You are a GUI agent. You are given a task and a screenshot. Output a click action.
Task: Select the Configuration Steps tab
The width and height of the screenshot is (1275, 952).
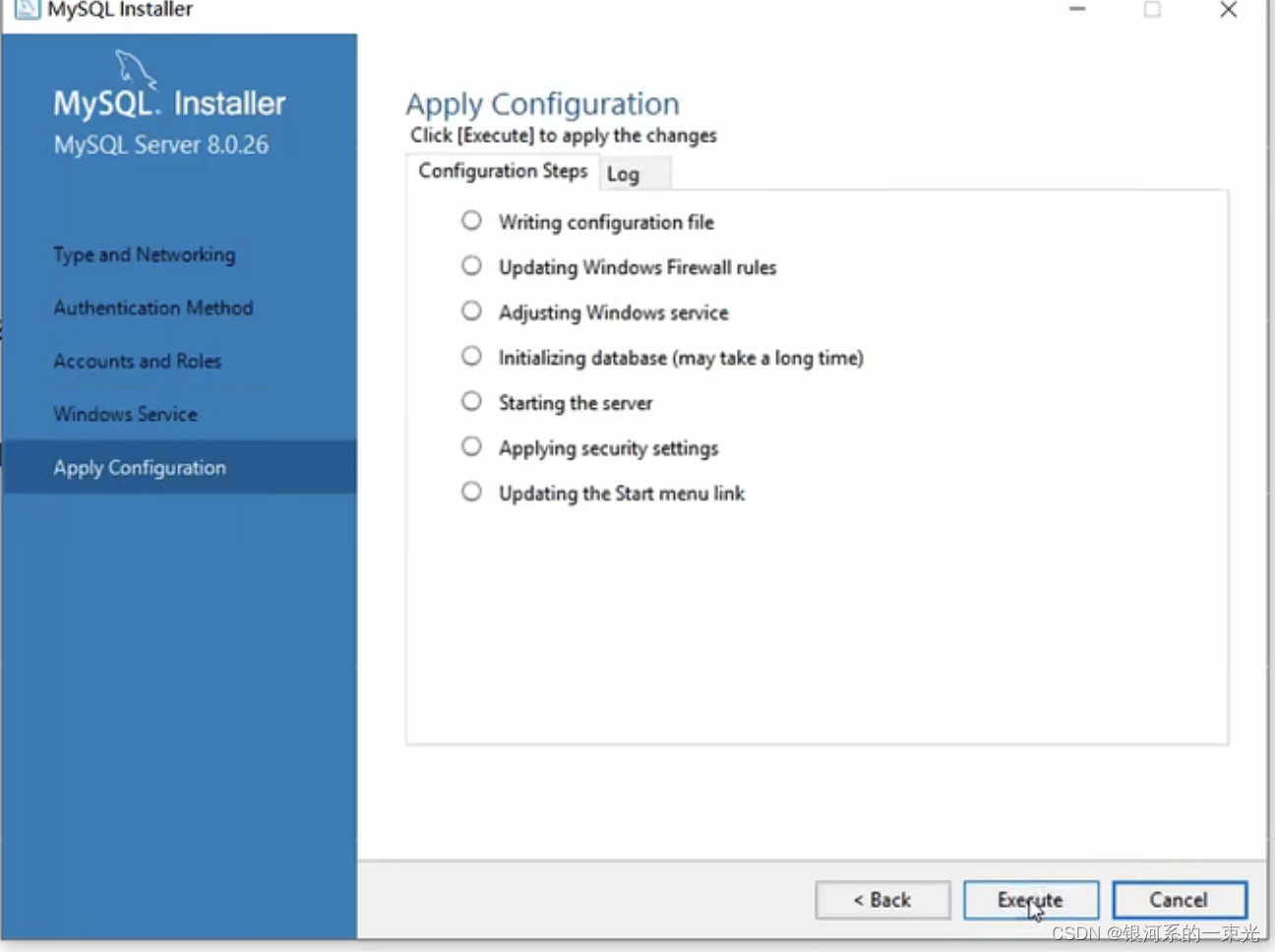pos(503,171)
